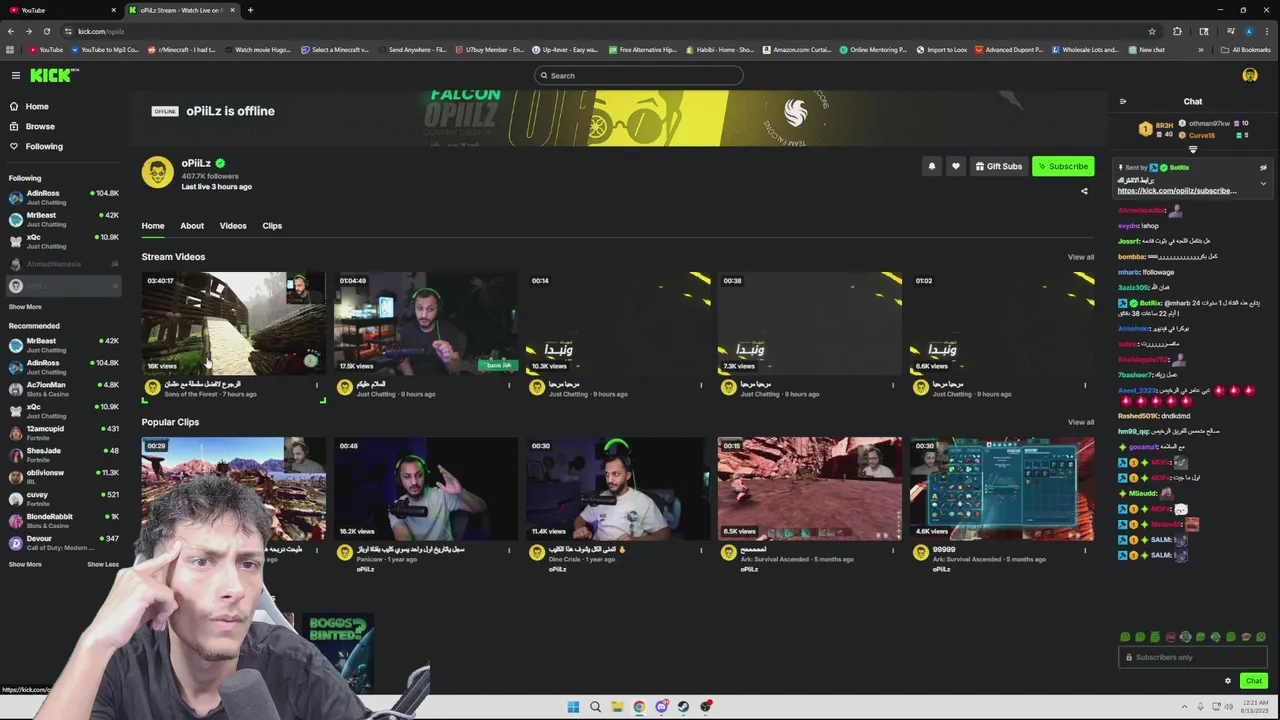
Task: Open All Bookmarks folder
Action: tap(1246, 49)
